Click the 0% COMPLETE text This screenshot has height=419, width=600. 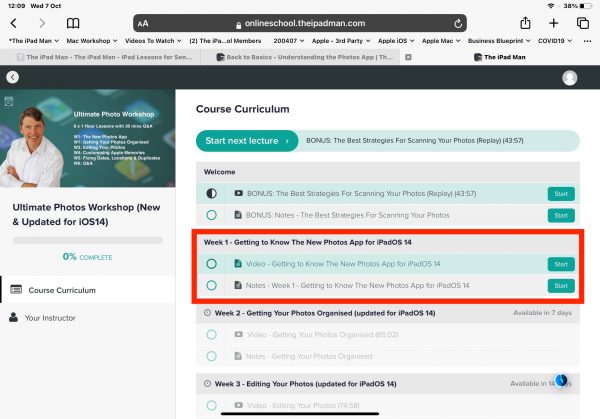click(x=87, y=257)
